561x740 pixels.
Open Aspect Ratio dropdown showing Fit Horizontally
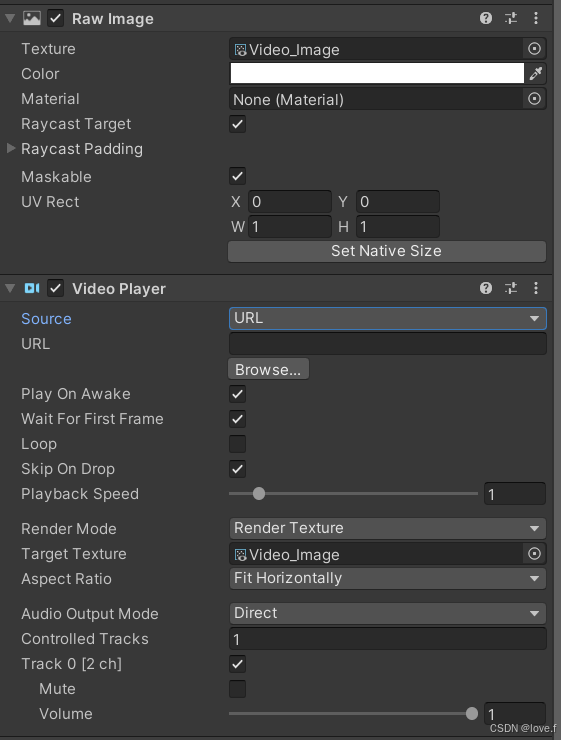(x=387, y=578)
